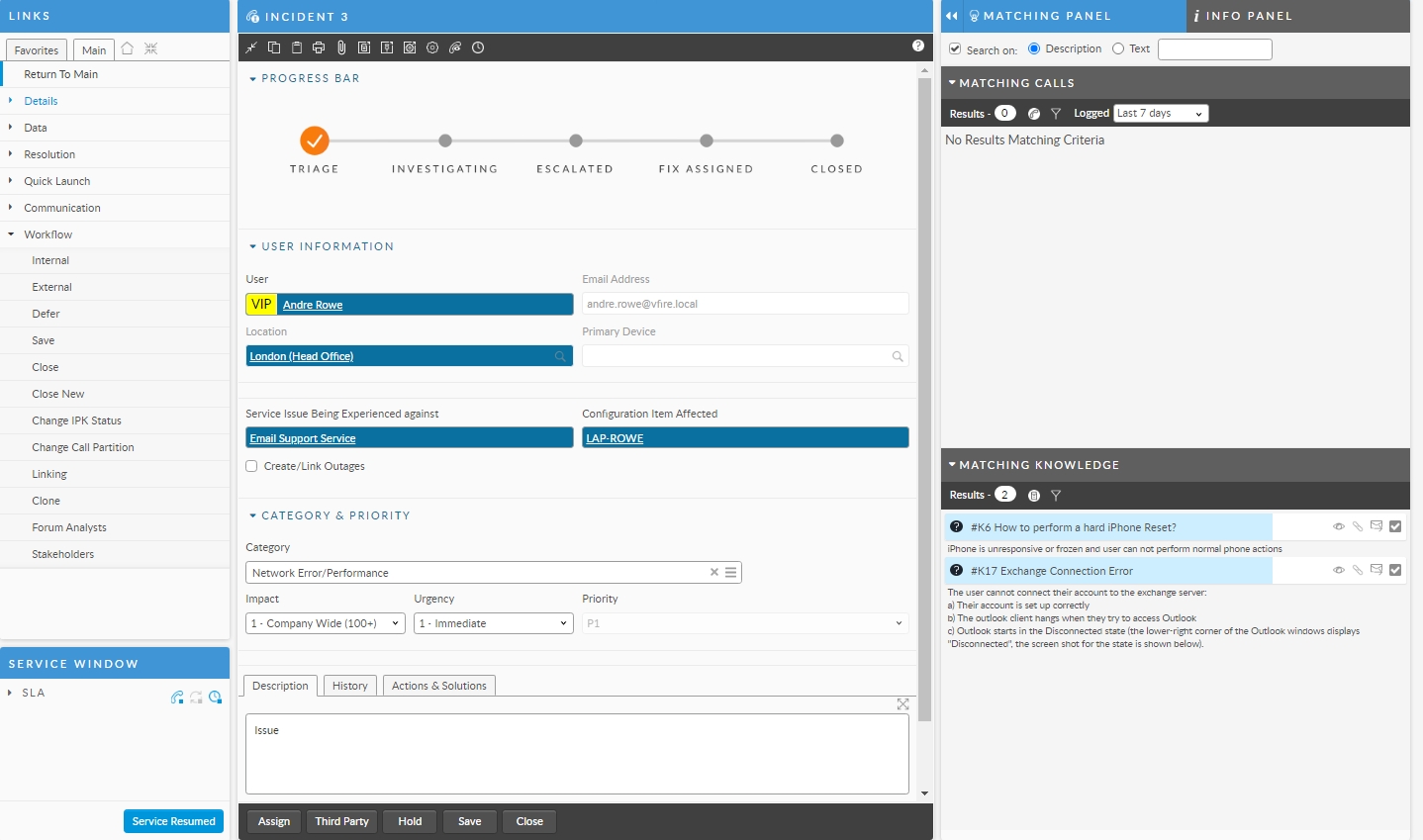
Task: Click the print icon in incident toolbar
Action: [x=319, y=47]
